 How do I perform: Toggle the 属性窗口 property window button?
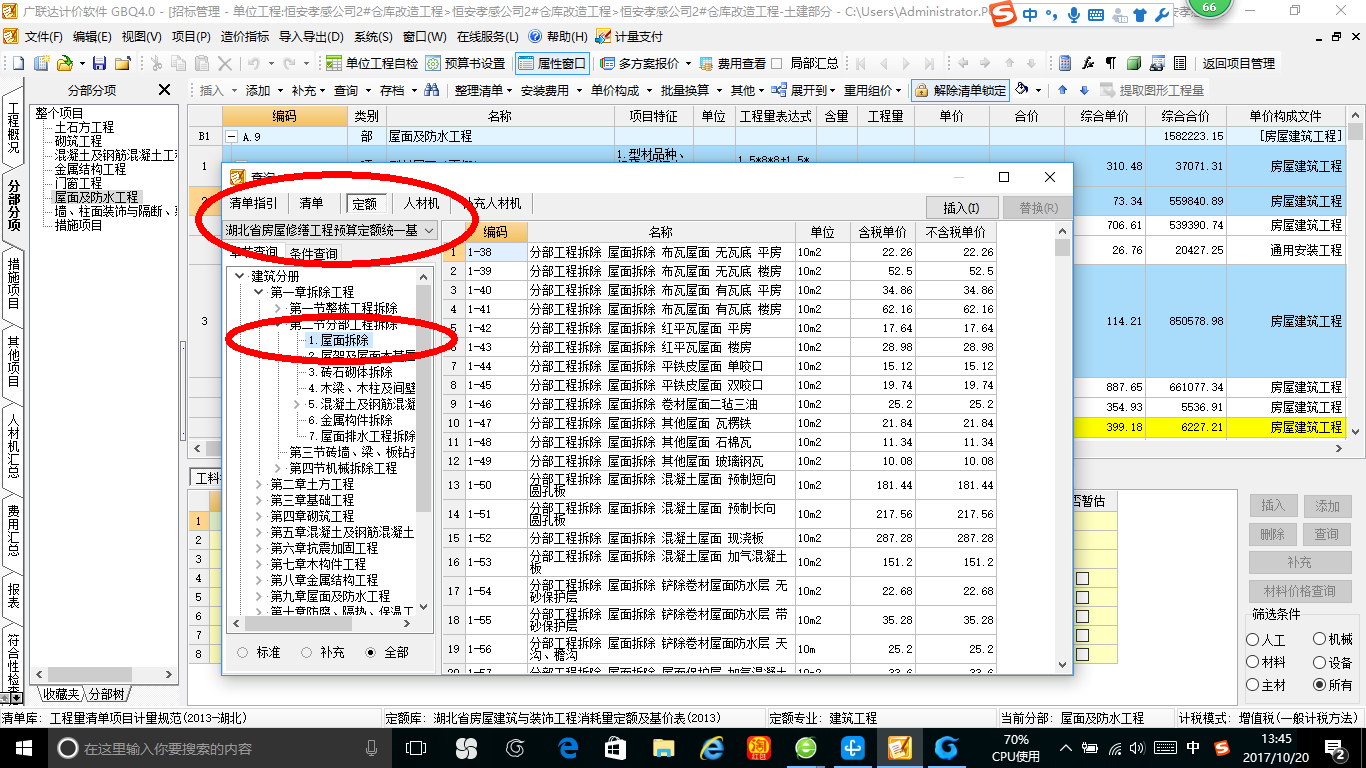click(x=553, y=63)
